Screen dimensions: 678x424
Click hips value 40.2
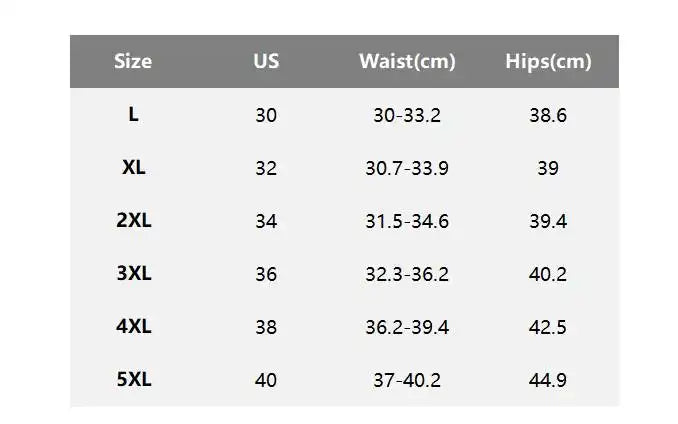[548, 274]
